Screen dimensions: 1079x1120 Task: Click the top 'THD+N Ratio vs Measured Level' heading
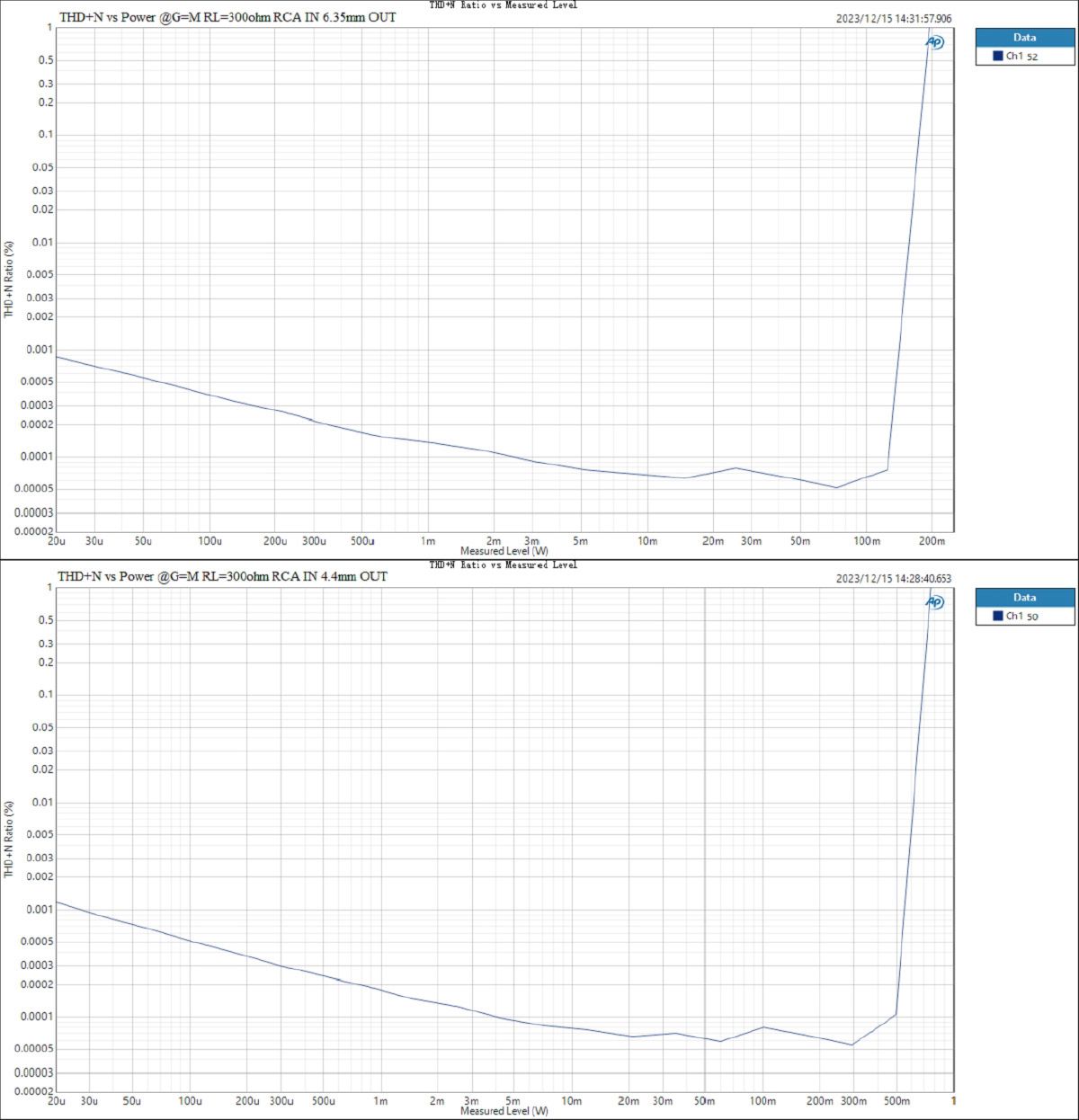[x=503, y=5]
